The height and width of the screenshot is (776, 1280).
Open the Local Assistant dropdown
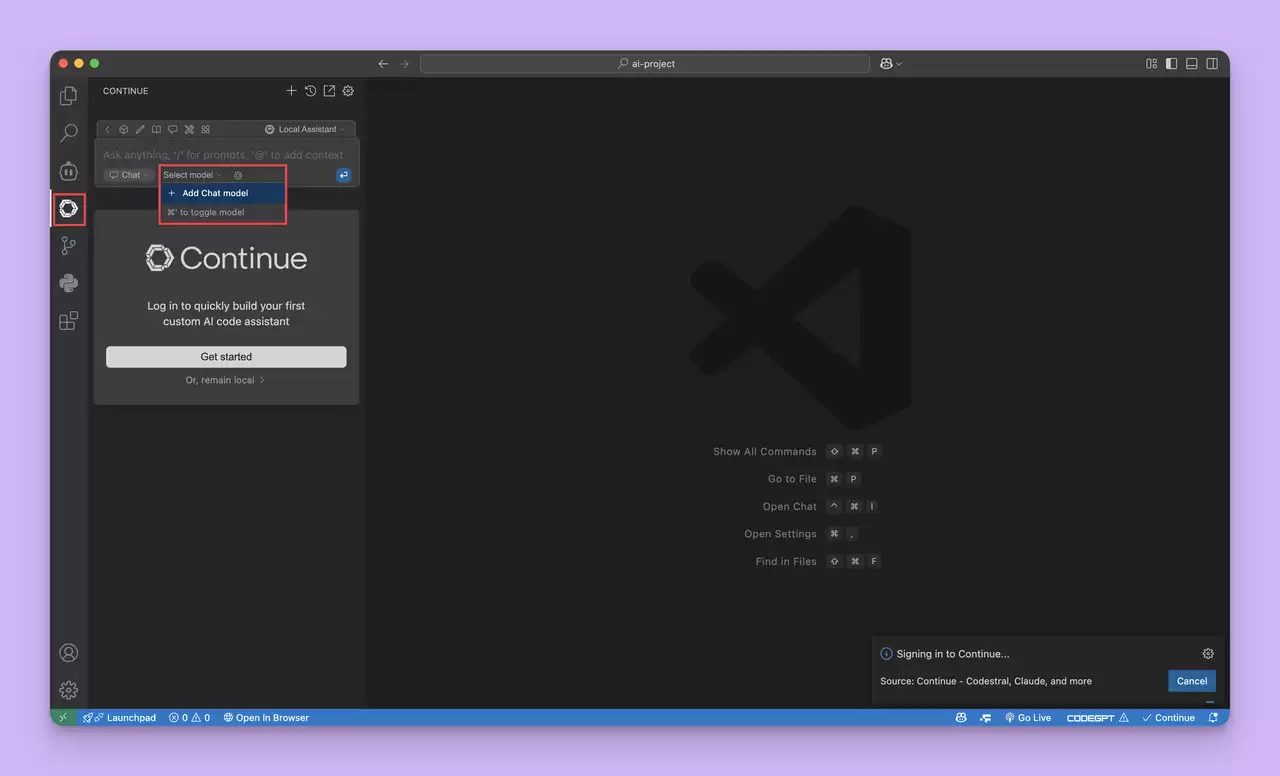305,129
